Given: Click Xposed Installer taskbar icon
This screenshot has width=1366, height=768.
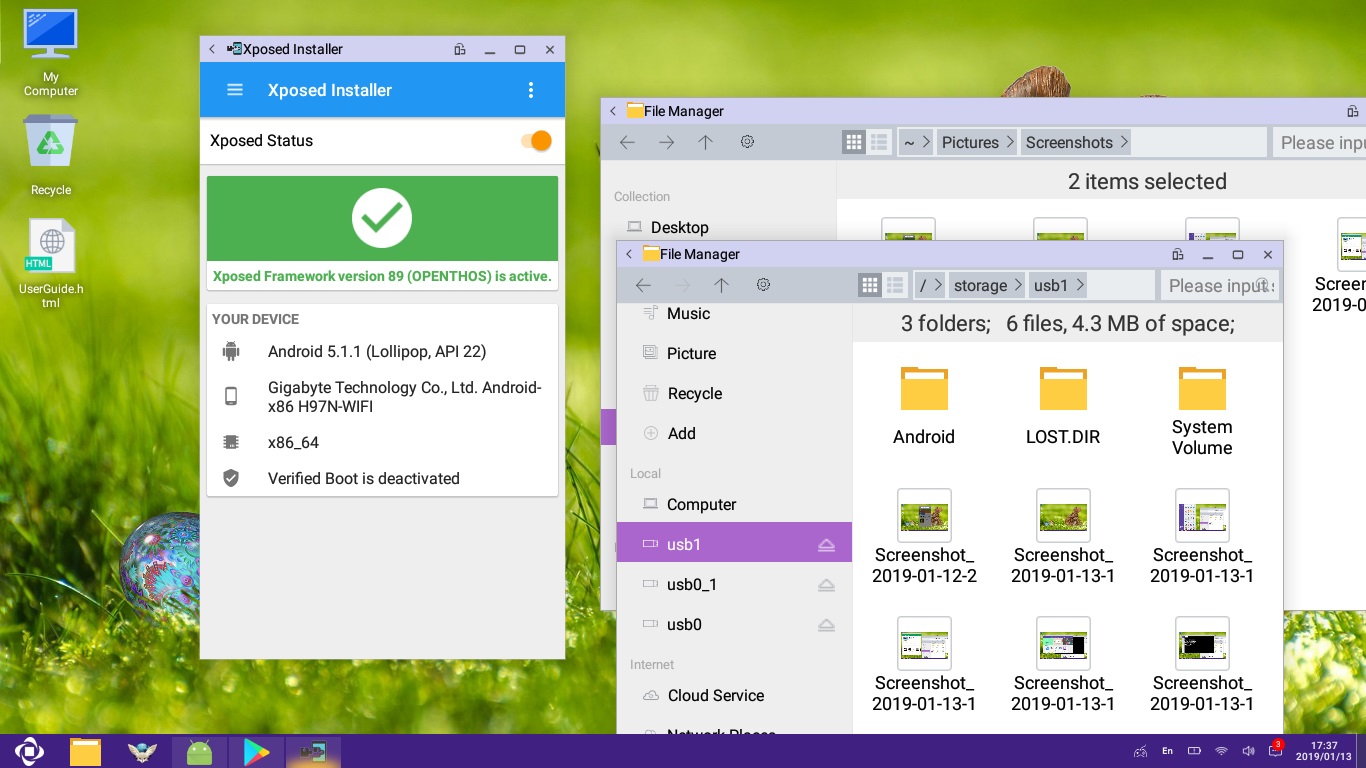Looking at the screenshot, I should (314, 751).
